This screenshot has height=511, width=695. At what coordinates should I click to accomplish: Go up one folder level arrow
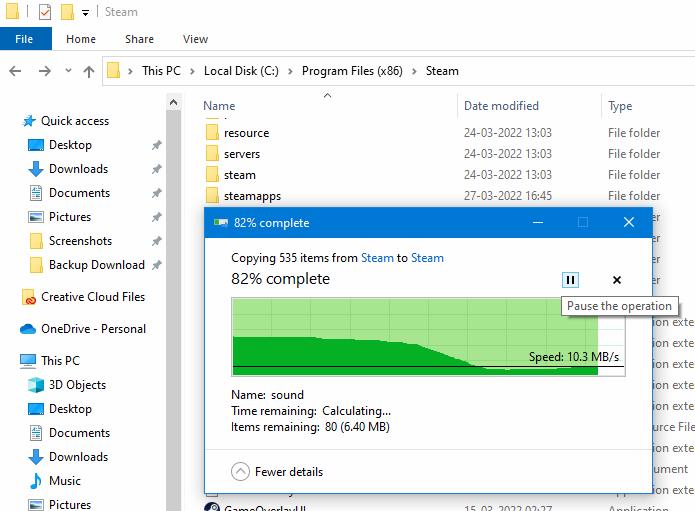pos(89,71)
